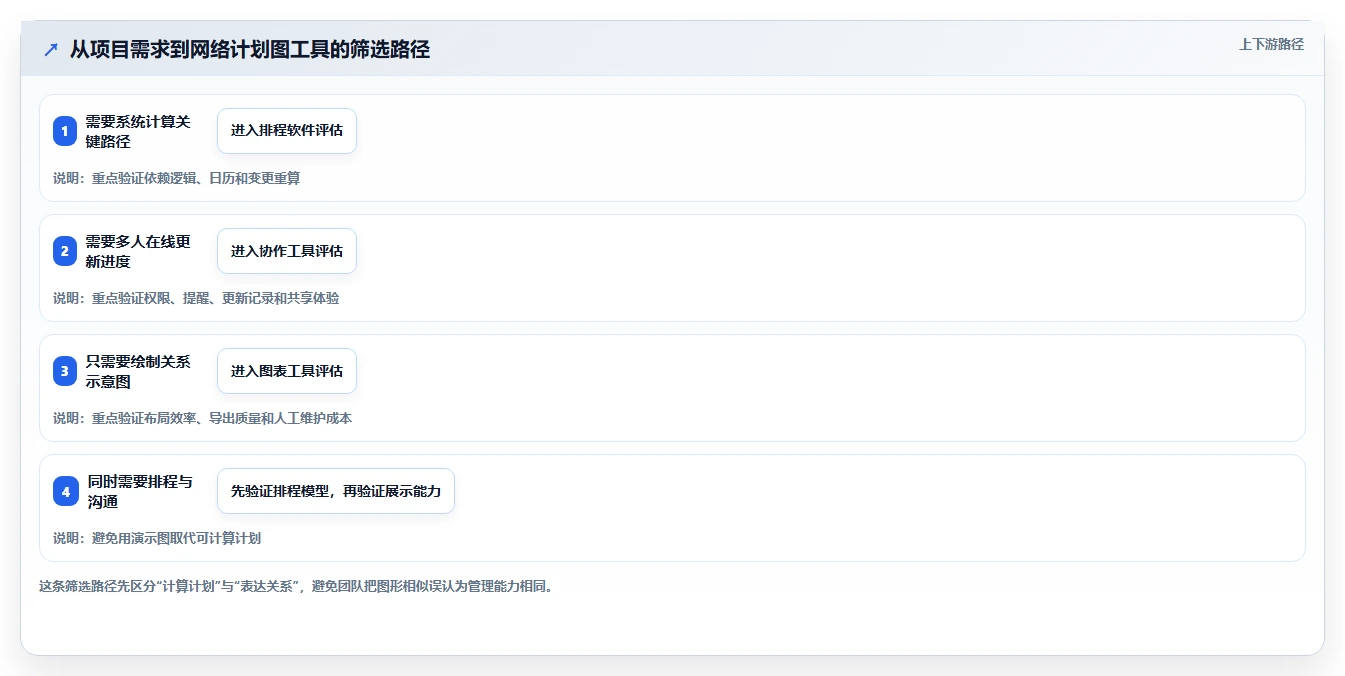Image resolution: width=1345 pixels, height=676 pixels.
Task: Click the text 只需要绘制关系示意图
Action: pos(138,371)
